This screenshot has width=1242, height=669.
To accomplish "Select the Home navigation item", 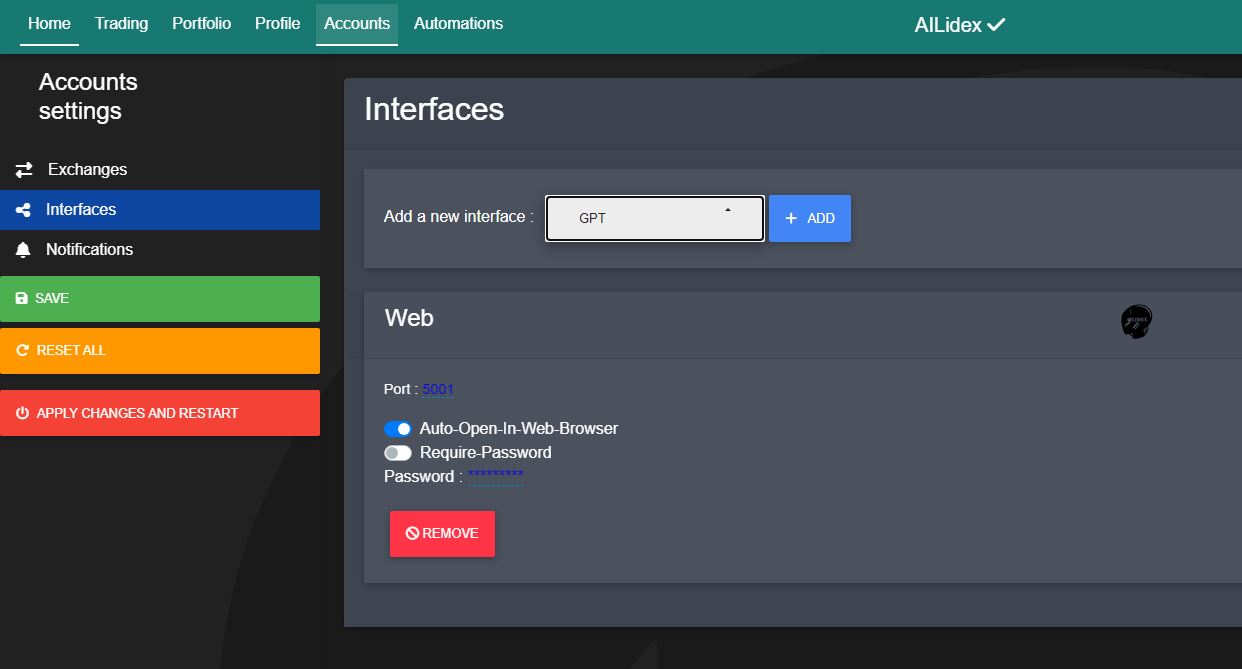I will (48, 24).
